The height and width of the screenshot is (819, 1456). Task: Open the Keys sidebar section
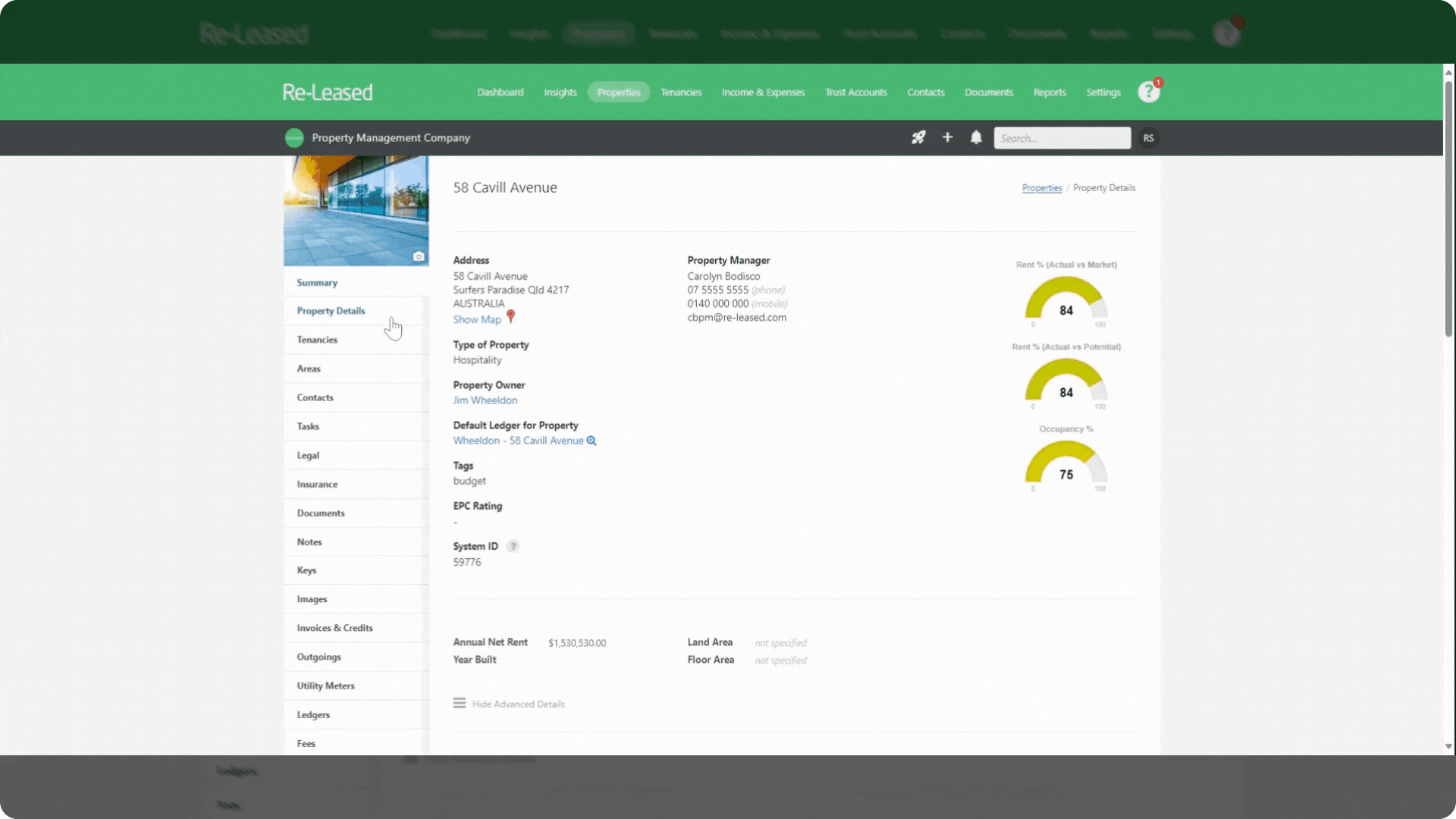(356, 570)
